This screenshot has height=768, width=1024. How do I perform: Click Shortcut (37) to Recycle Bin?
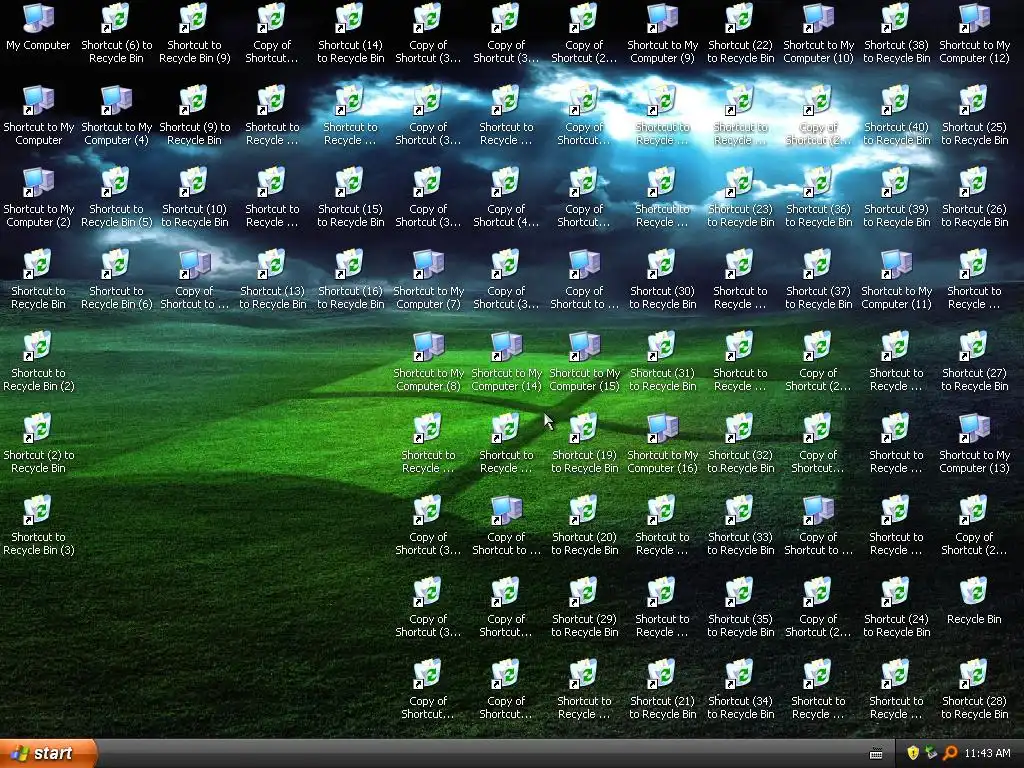(x=818, y=280)
